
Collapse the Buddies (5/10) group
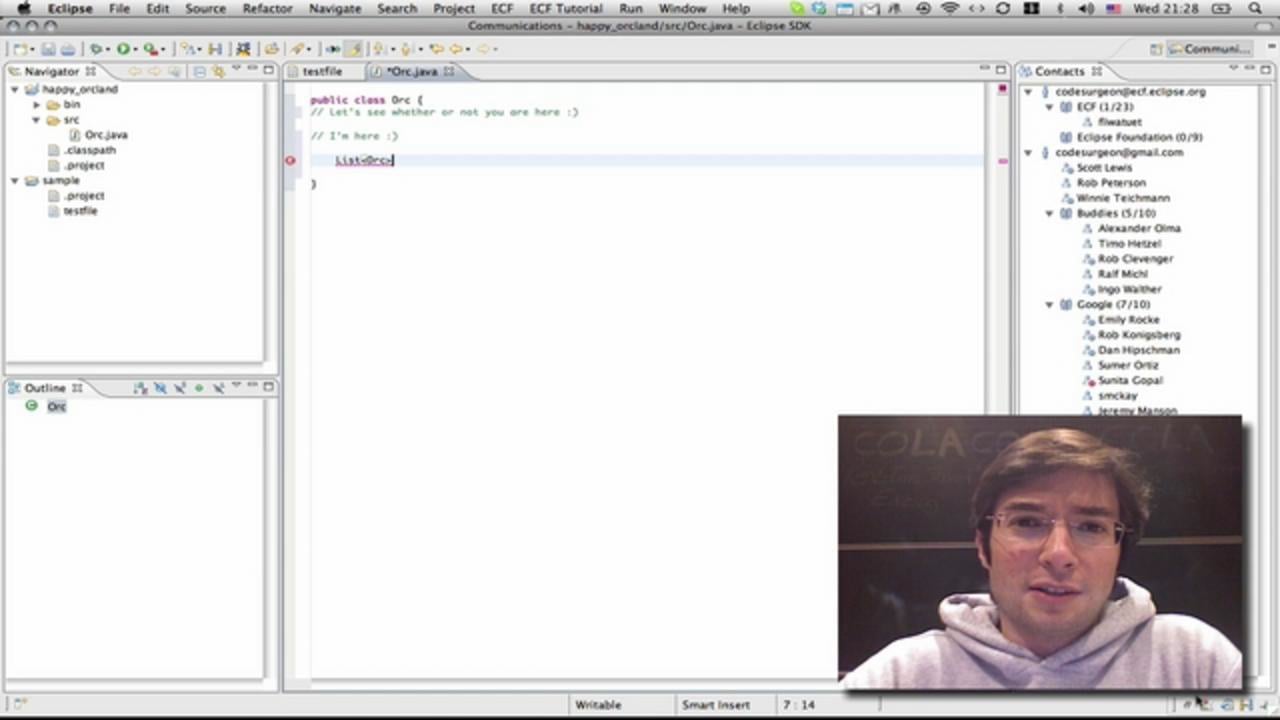[x=1048, y=213]
